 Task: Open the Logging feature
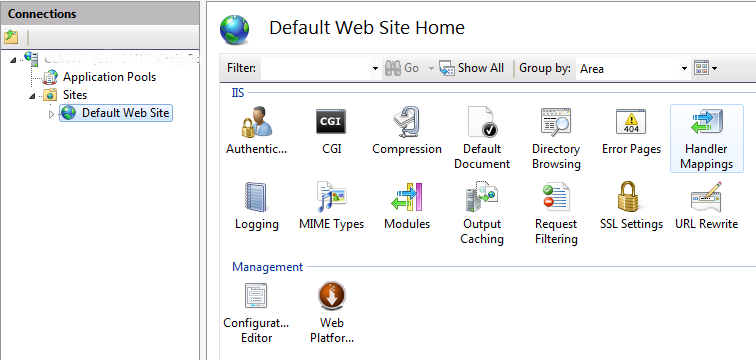tap(256, 206)
